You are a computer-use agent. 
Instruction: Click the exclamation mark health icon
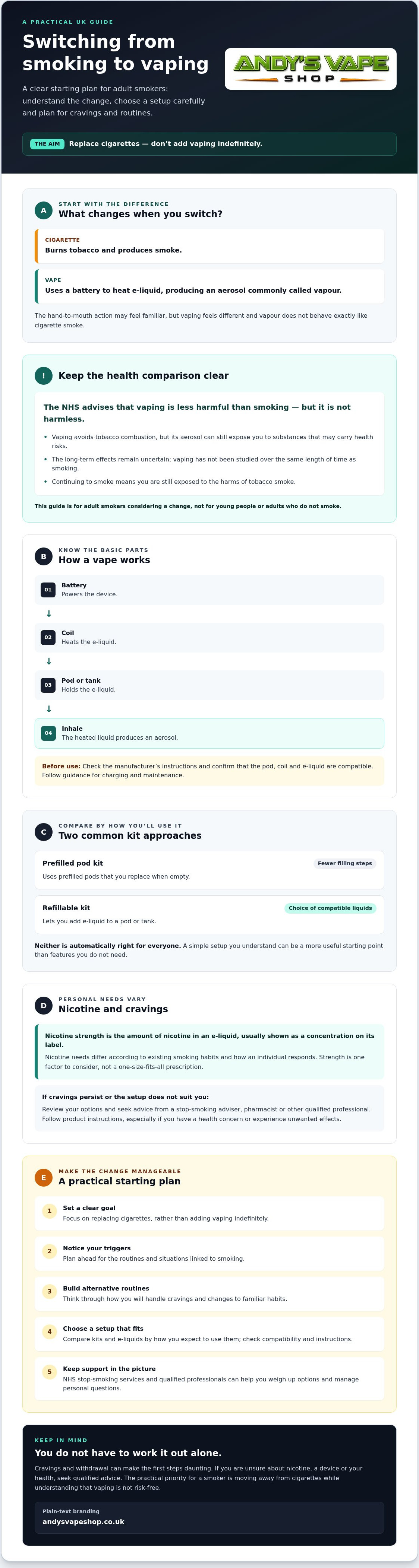(x=43, y=375)
